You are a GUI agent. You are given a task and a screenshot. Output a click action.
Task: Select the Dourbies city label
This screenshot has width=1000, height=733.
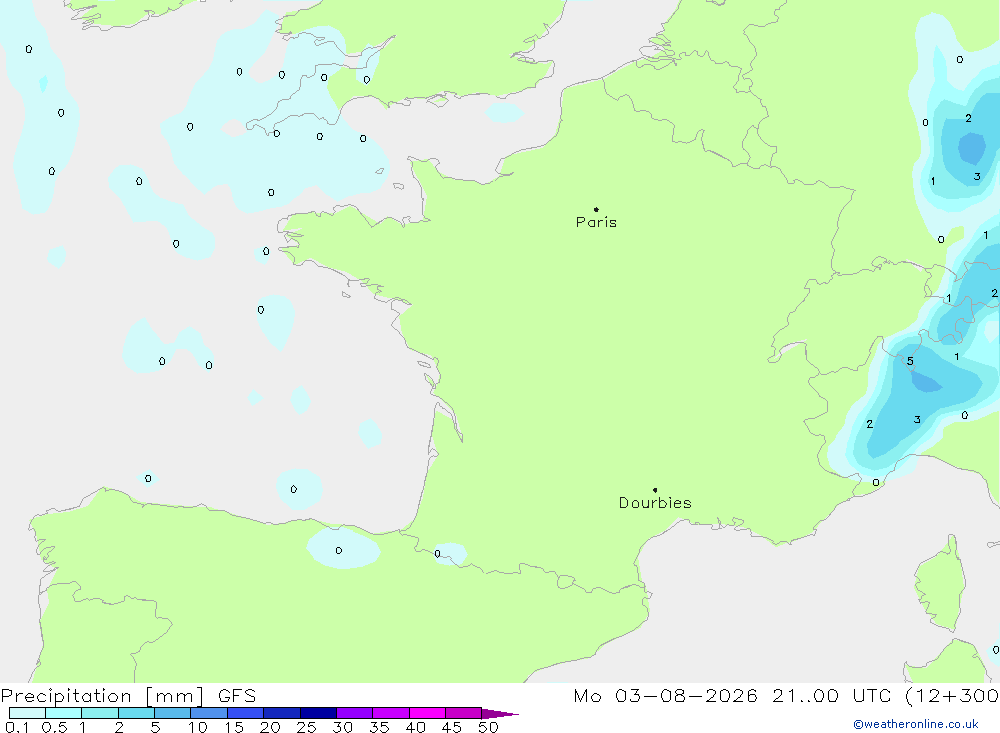[x=655, y=503]
